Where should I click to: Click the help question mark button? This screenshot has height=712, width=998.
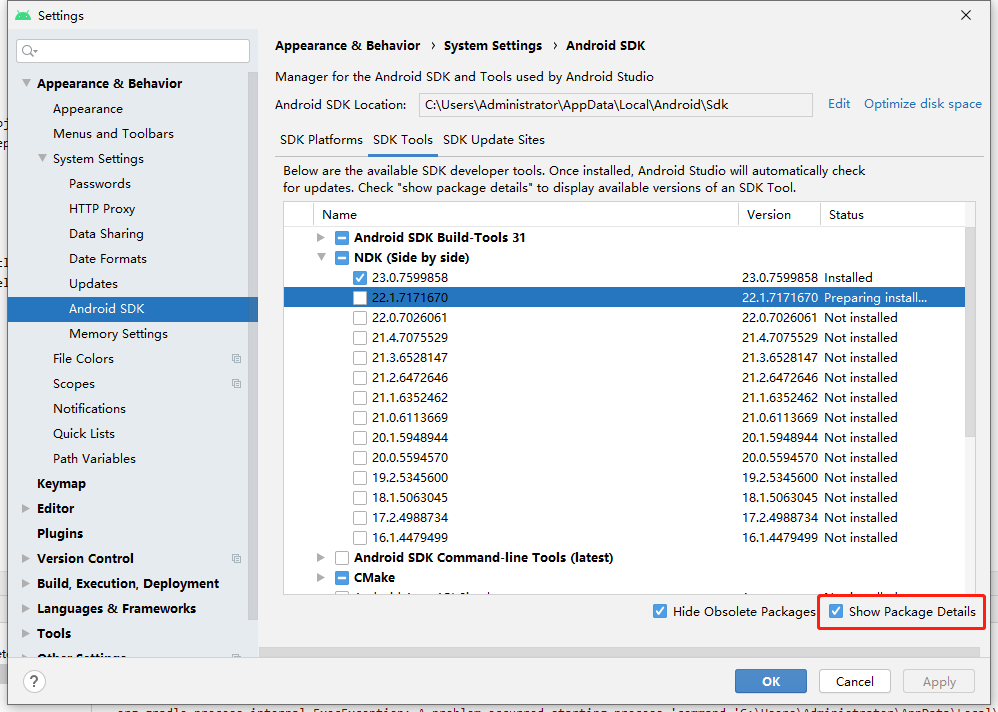[34, 681]
